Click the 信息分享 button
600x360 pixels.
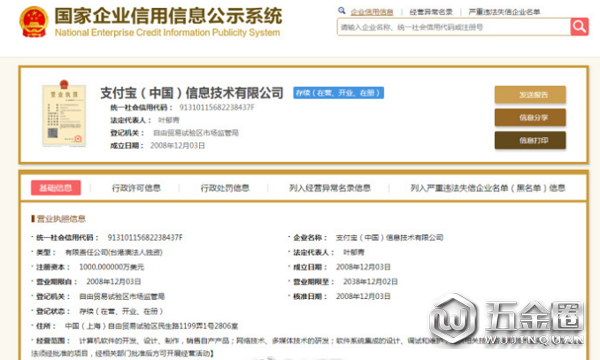click(530, 117)
